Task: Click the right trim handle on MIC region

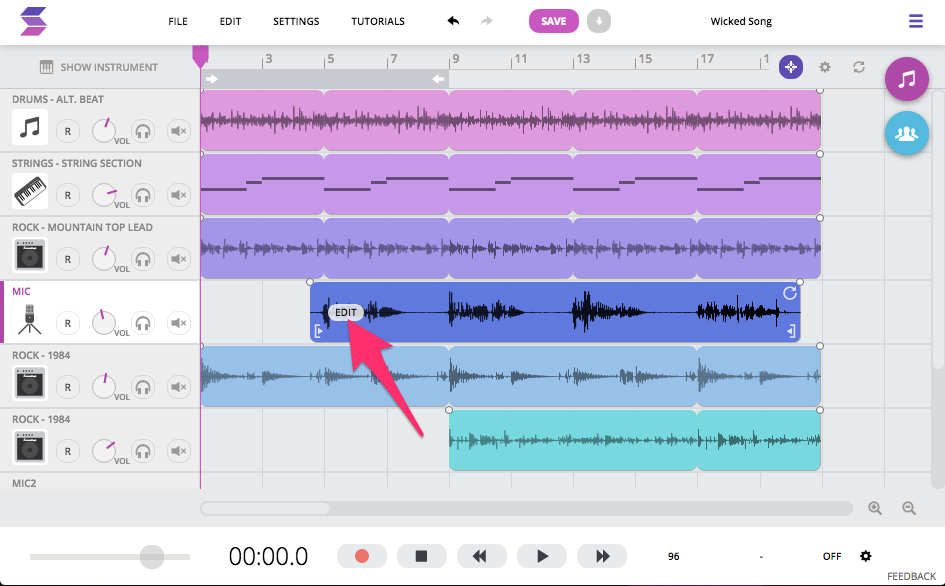Action: (791, 330)
